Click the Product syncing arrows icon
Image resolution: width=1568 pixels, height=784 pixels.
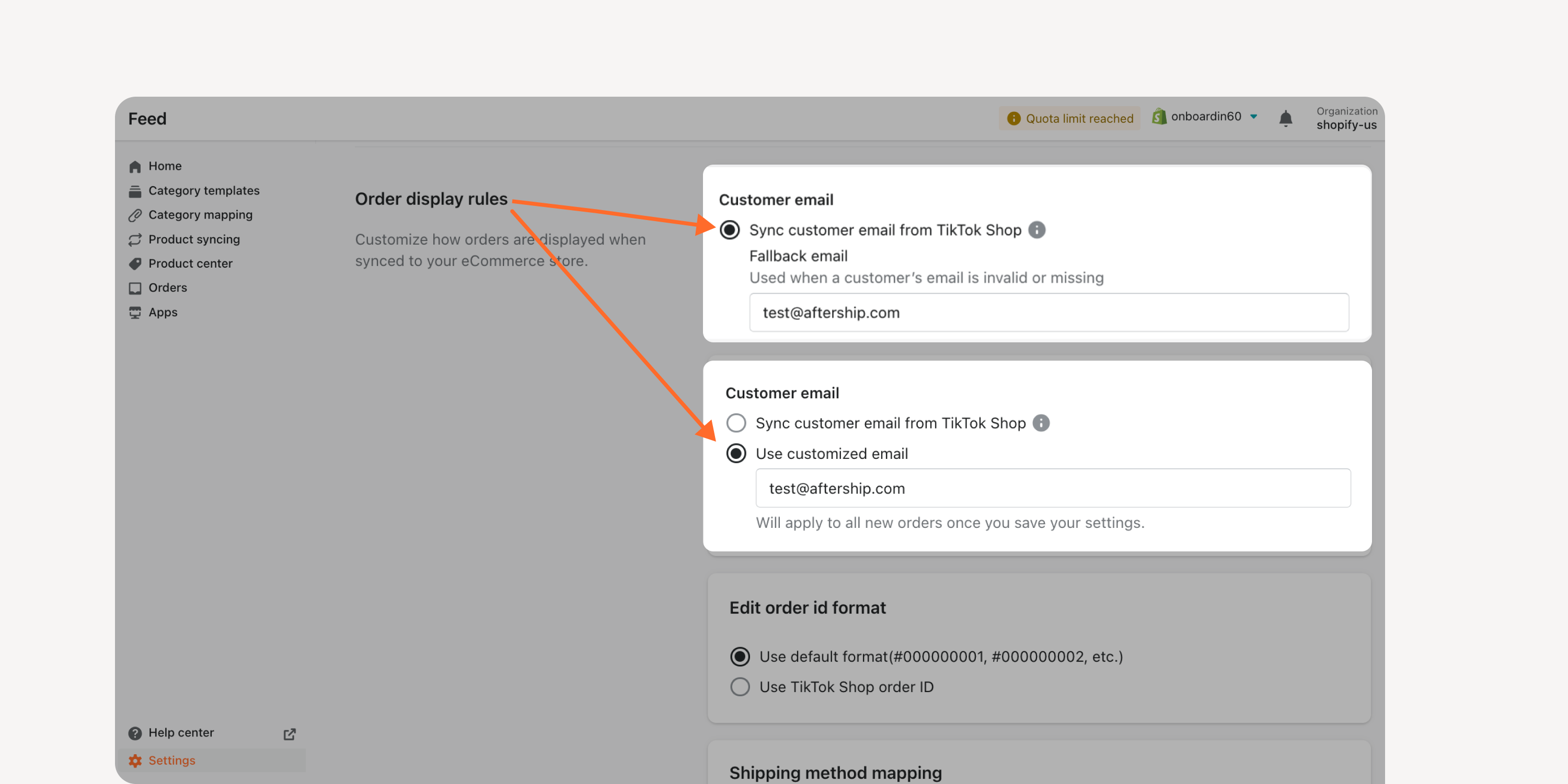coord(135,240)
